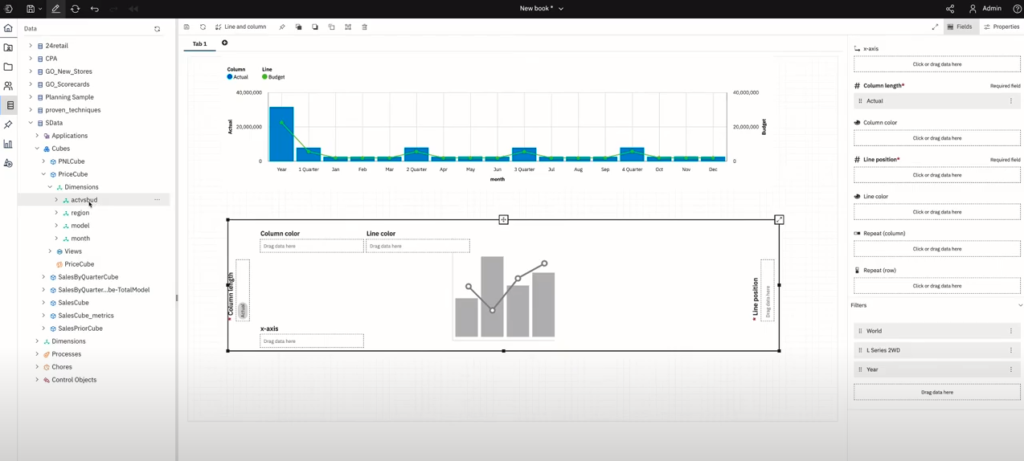Toggle Edit mode pencil icon

coord(56,8)
